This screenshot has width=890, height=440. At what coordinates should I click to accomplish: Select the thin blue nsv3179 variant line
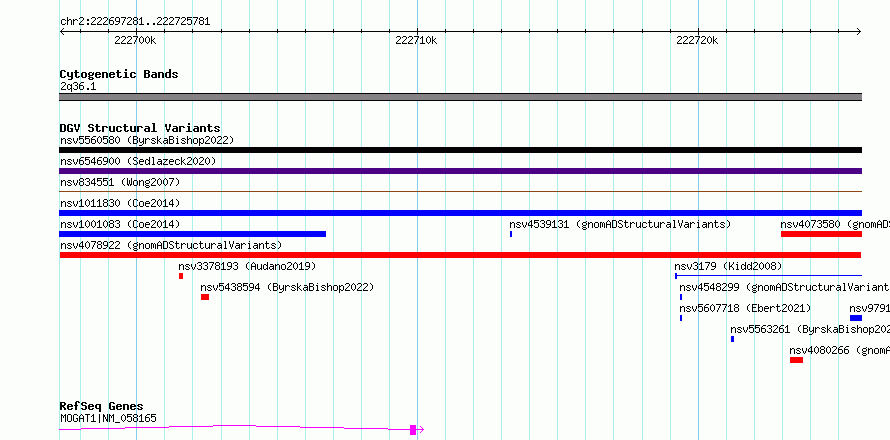769,276
